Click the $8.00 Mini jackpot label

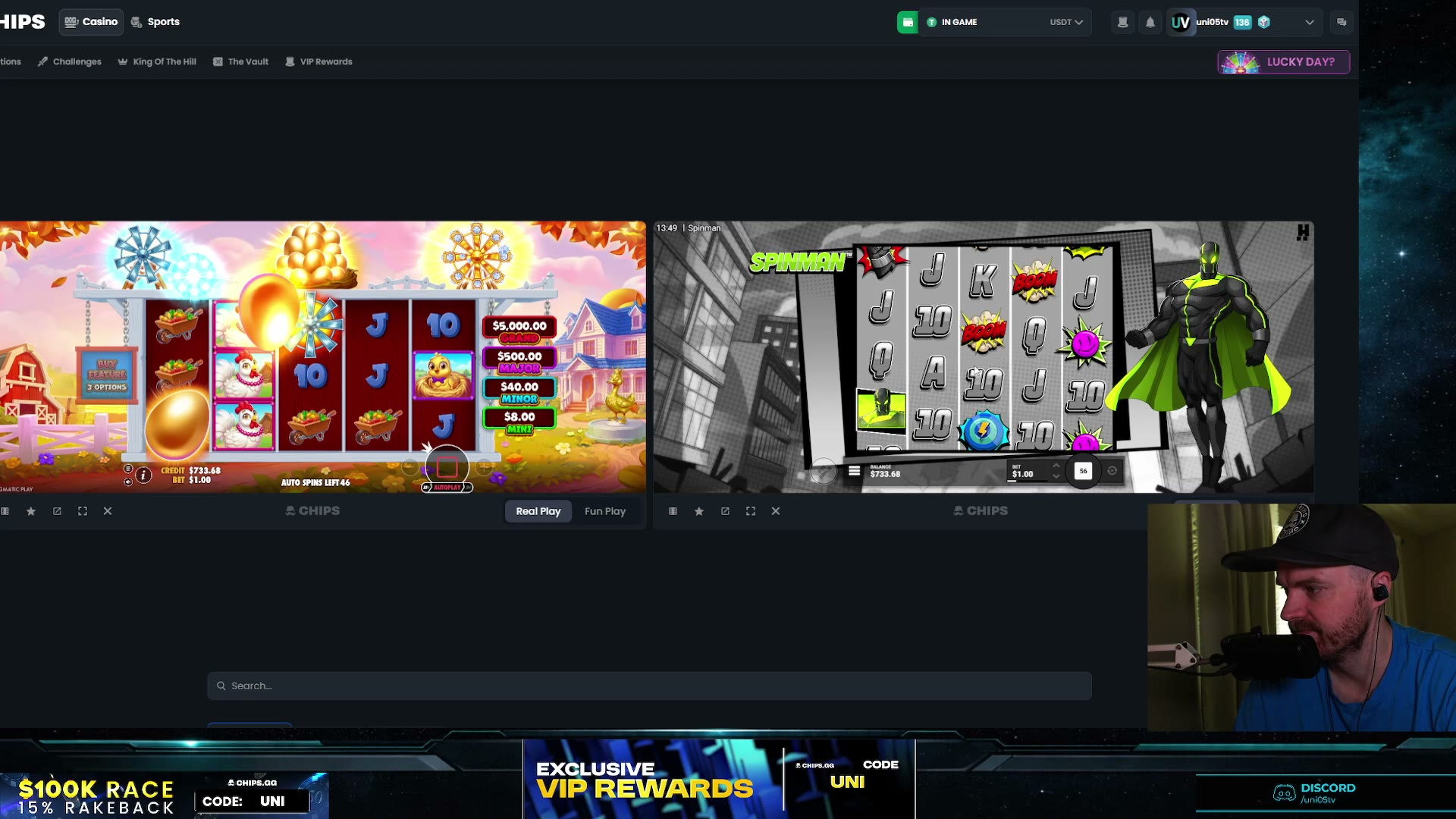tap(519, 420)
